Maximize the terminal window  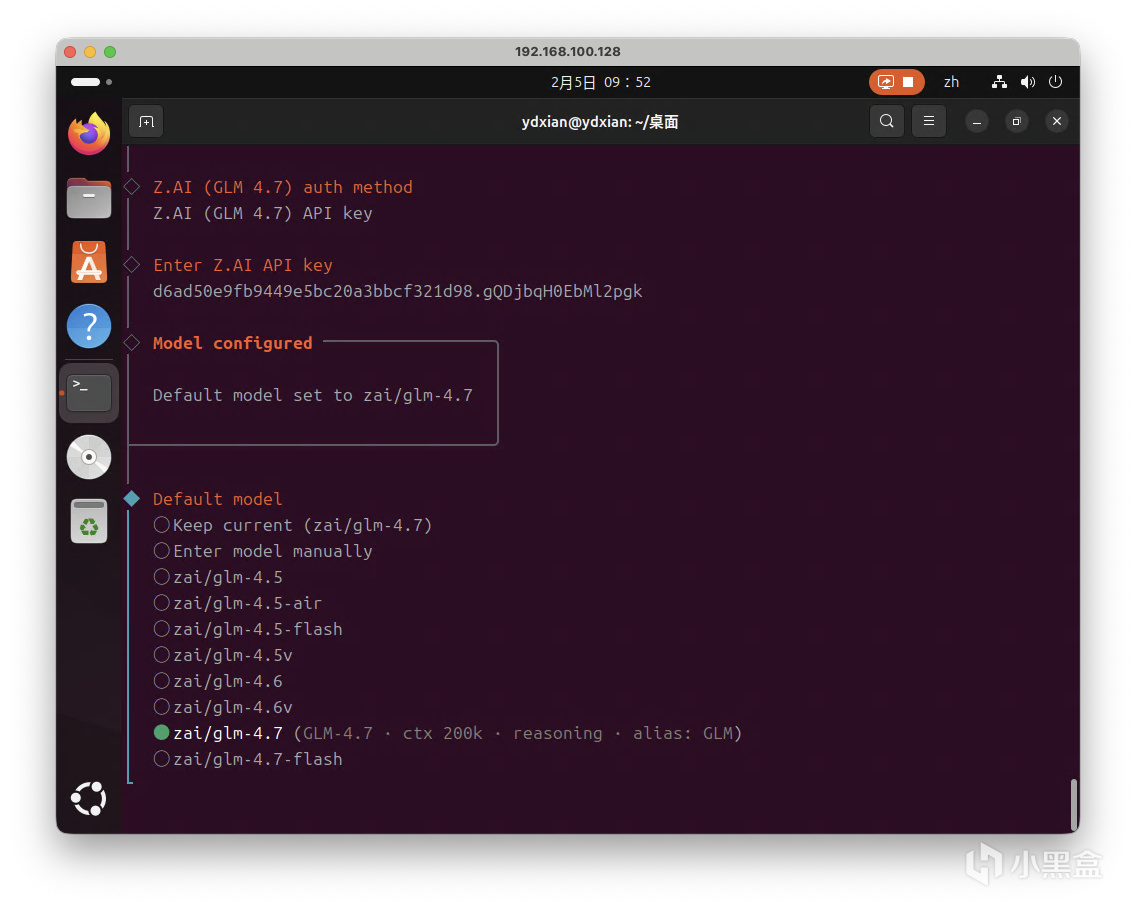tap(1016, 121)
